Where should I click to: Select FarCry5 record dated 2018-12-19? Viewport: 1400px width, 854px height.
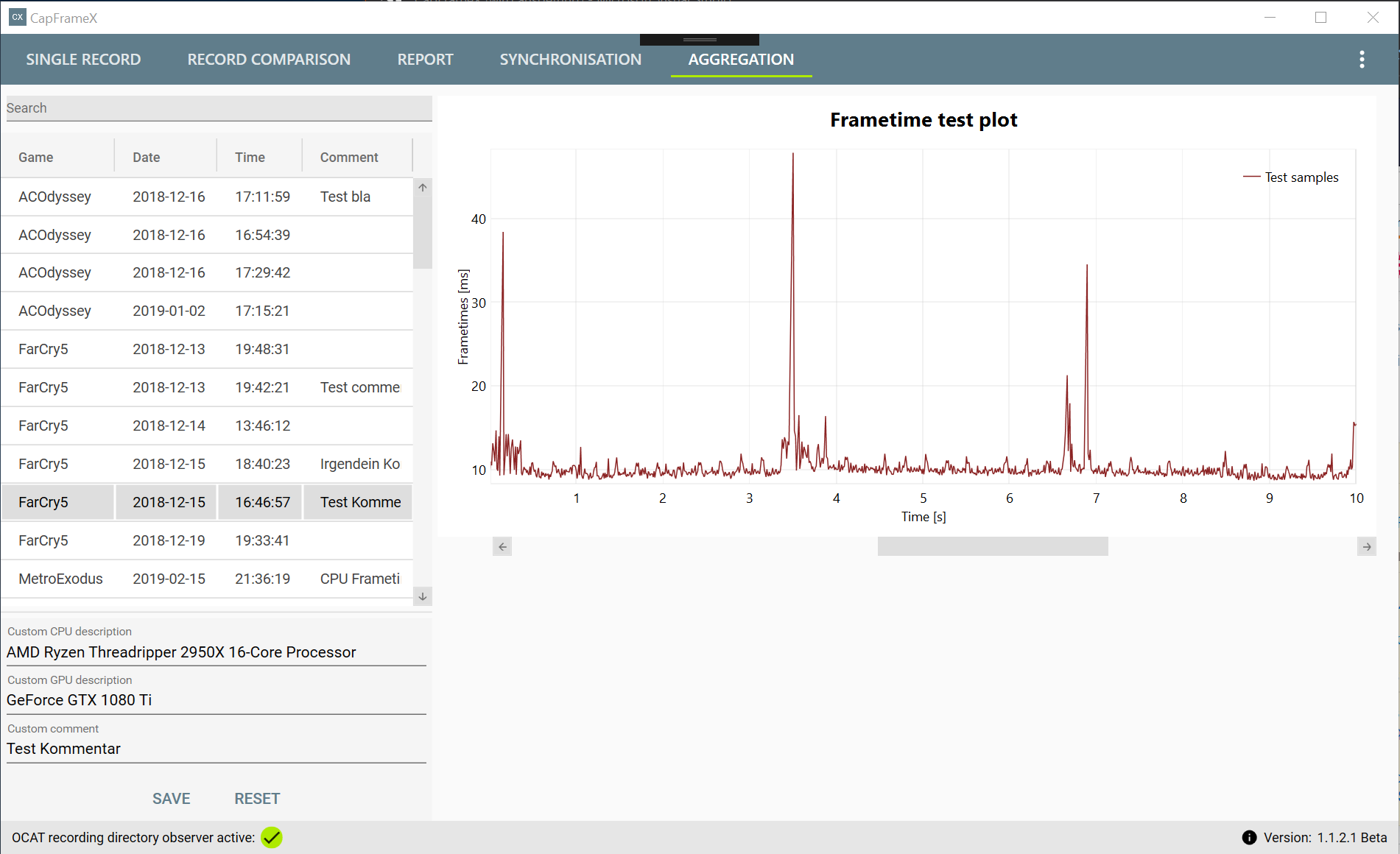pos(207,540)
